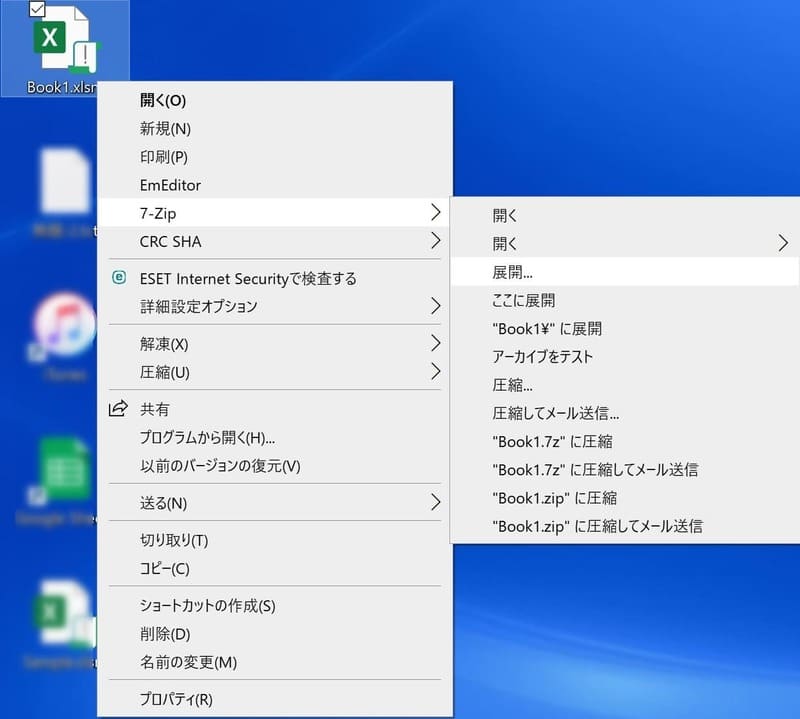
Task: Choose 以前のバージョンの復元(V)
Action: 275,465
